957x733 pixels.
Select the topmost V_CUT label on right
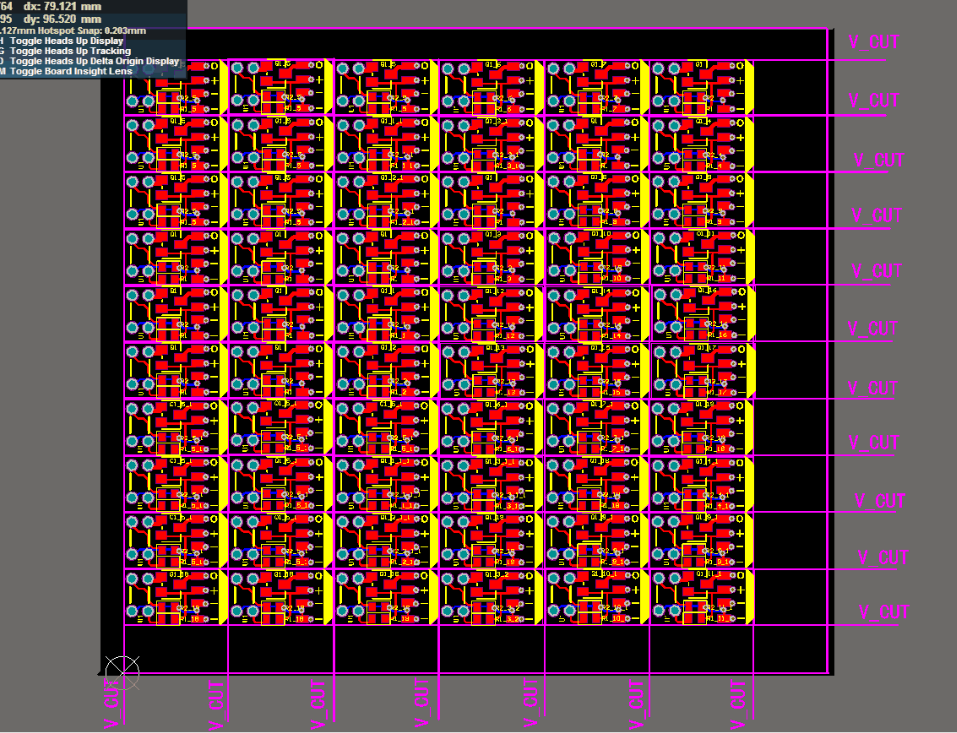[x=873, y=42]
